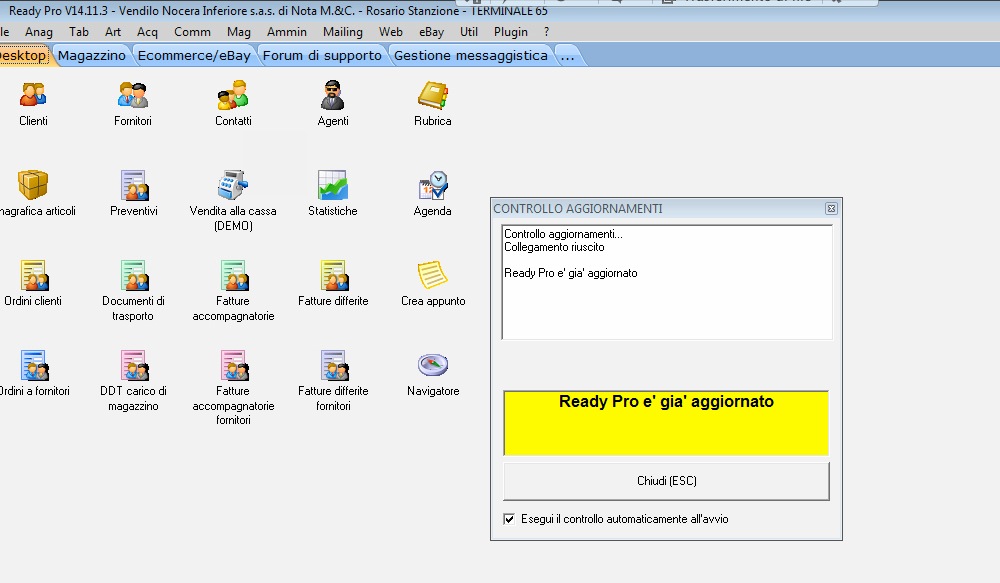Switch to Forum di supporto tab
Viewport: 1000px width, 583px height.
[x=322, y=55]
